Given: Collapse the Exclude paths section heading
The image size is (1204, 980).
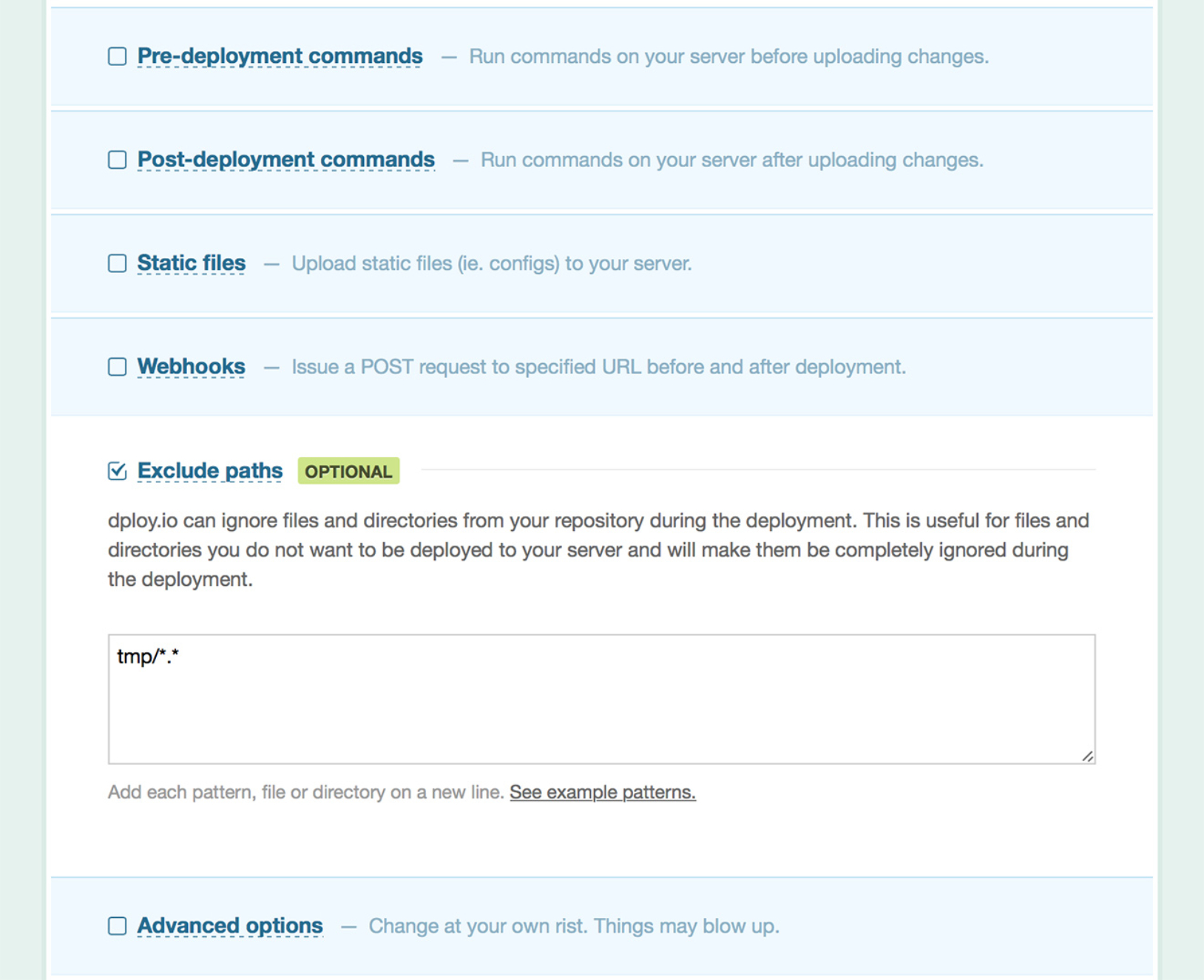Looking at the screenshot, I should click(210, 471).
